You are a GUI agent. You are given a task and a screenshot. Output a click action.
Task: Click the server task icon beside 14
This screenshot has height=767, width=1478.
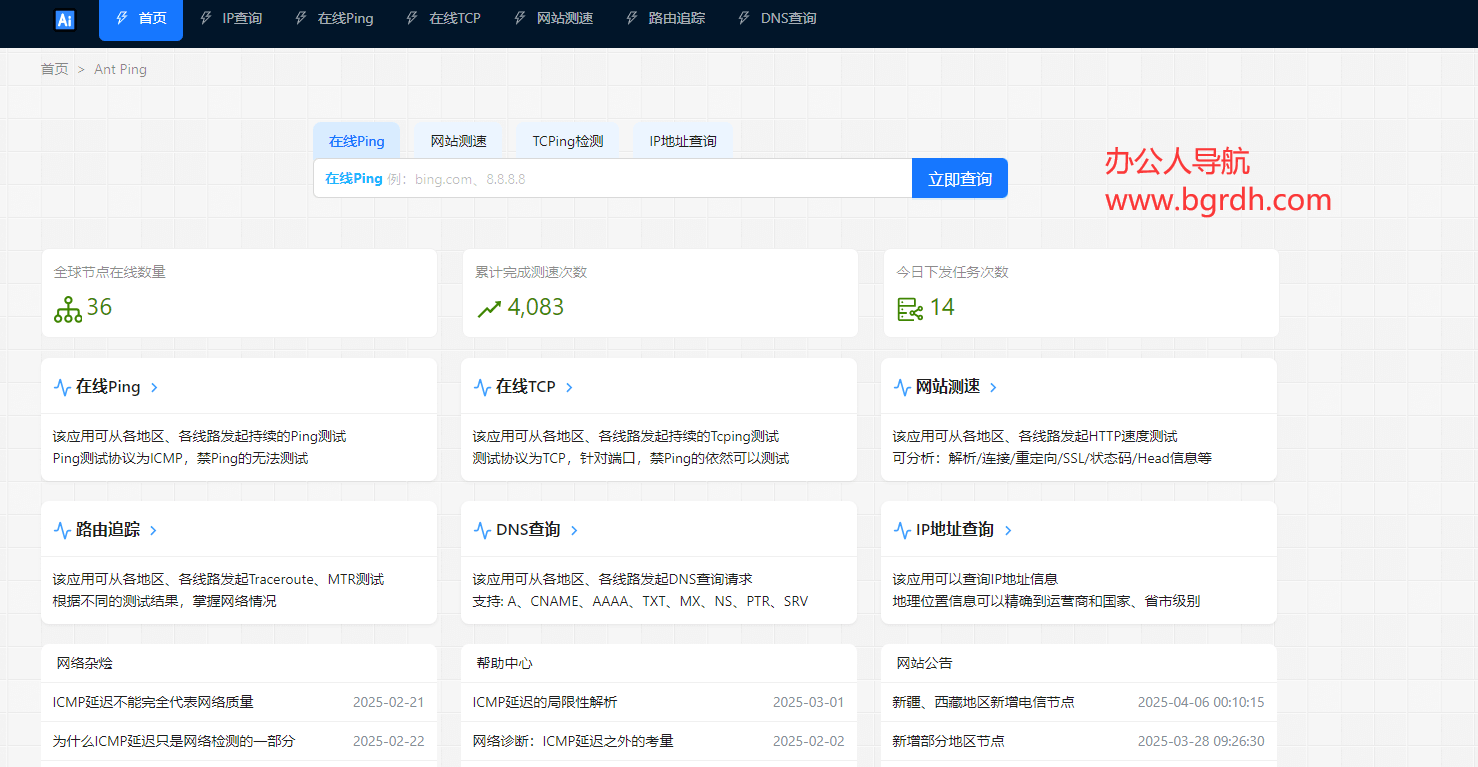click(x=910, y=309)
